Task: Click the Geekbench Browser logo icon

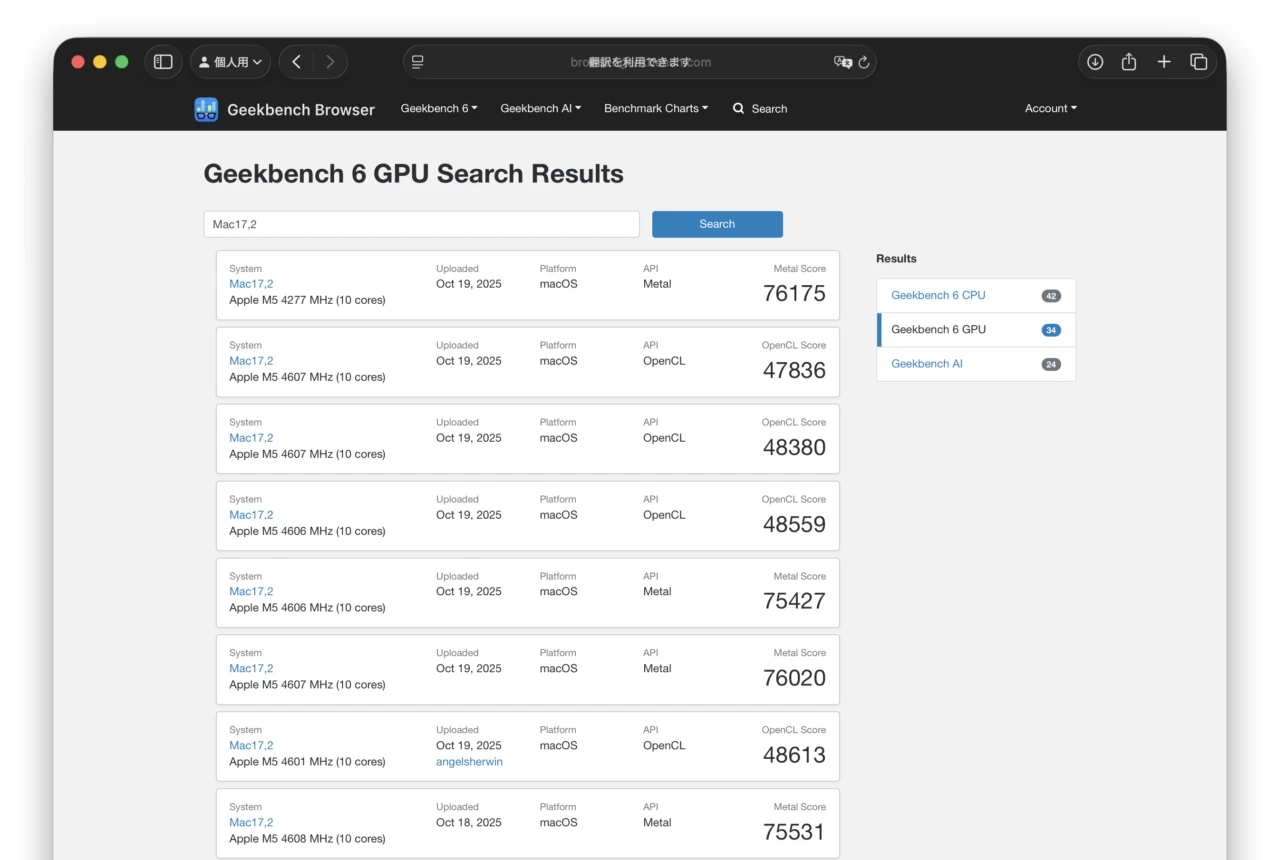Action: click(206, 109)
